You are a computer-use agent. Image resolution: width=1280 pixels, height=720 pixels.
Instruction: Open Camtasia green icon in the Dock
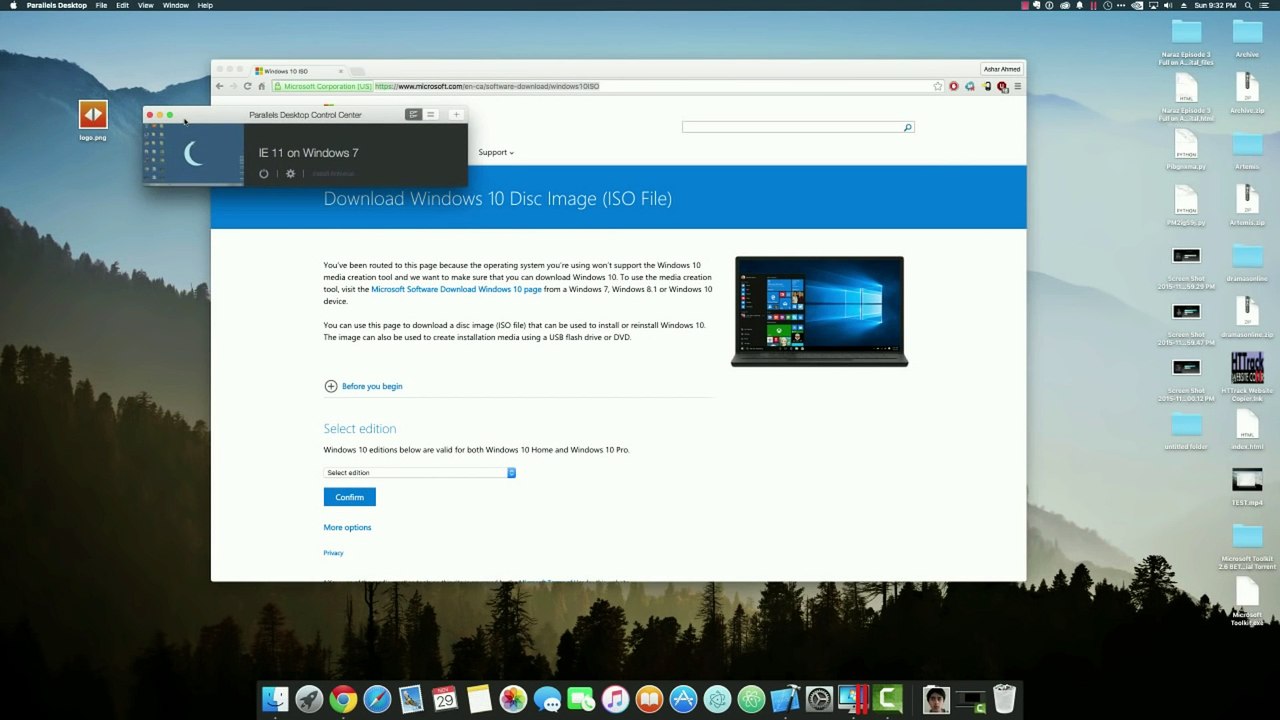pos(887,699)
